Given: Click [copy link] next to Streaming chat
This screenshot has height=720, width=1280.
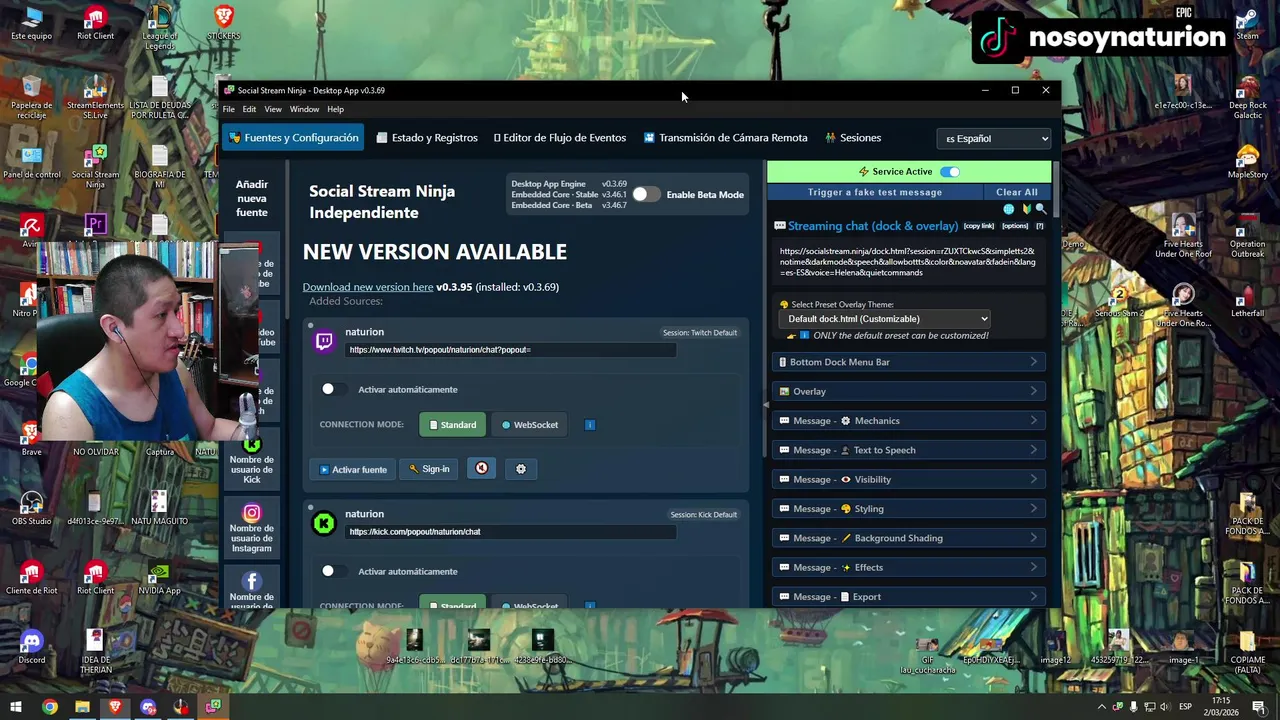Looking at the screenshot, I should (x=979, y=226).
